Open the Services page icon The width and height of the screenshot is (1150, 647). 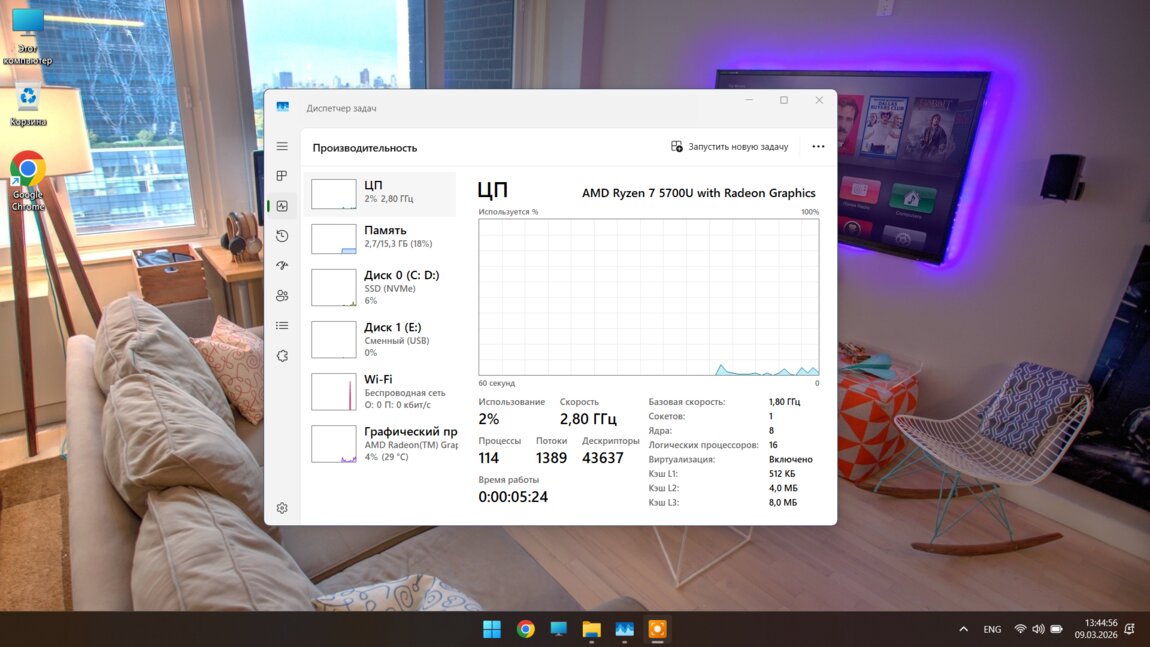tap(282, 356)
